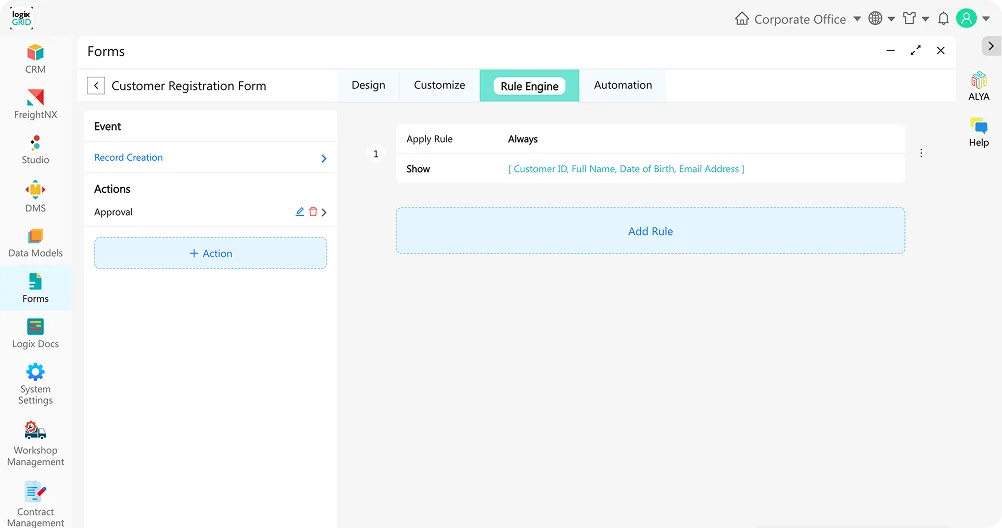This screenshot has height=528, width=1002.
Task: Select the Rule Engine tab
Action: 529,86
